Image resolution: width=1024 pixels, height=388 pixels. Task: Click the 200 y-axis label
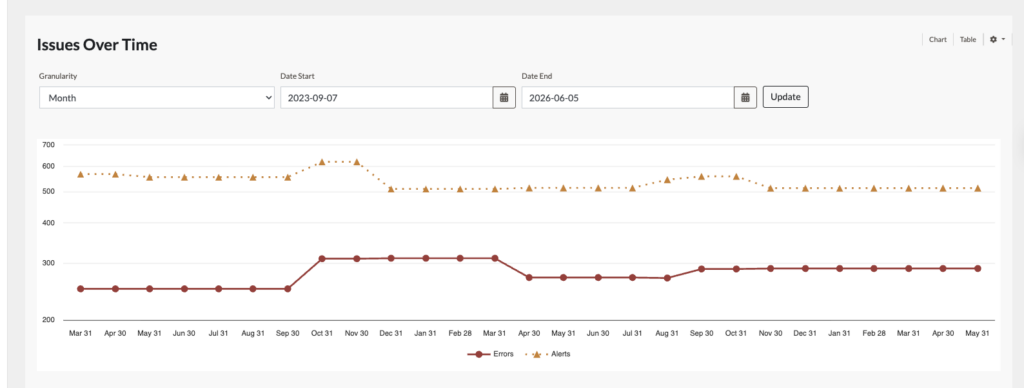click(x=49, y=320)
